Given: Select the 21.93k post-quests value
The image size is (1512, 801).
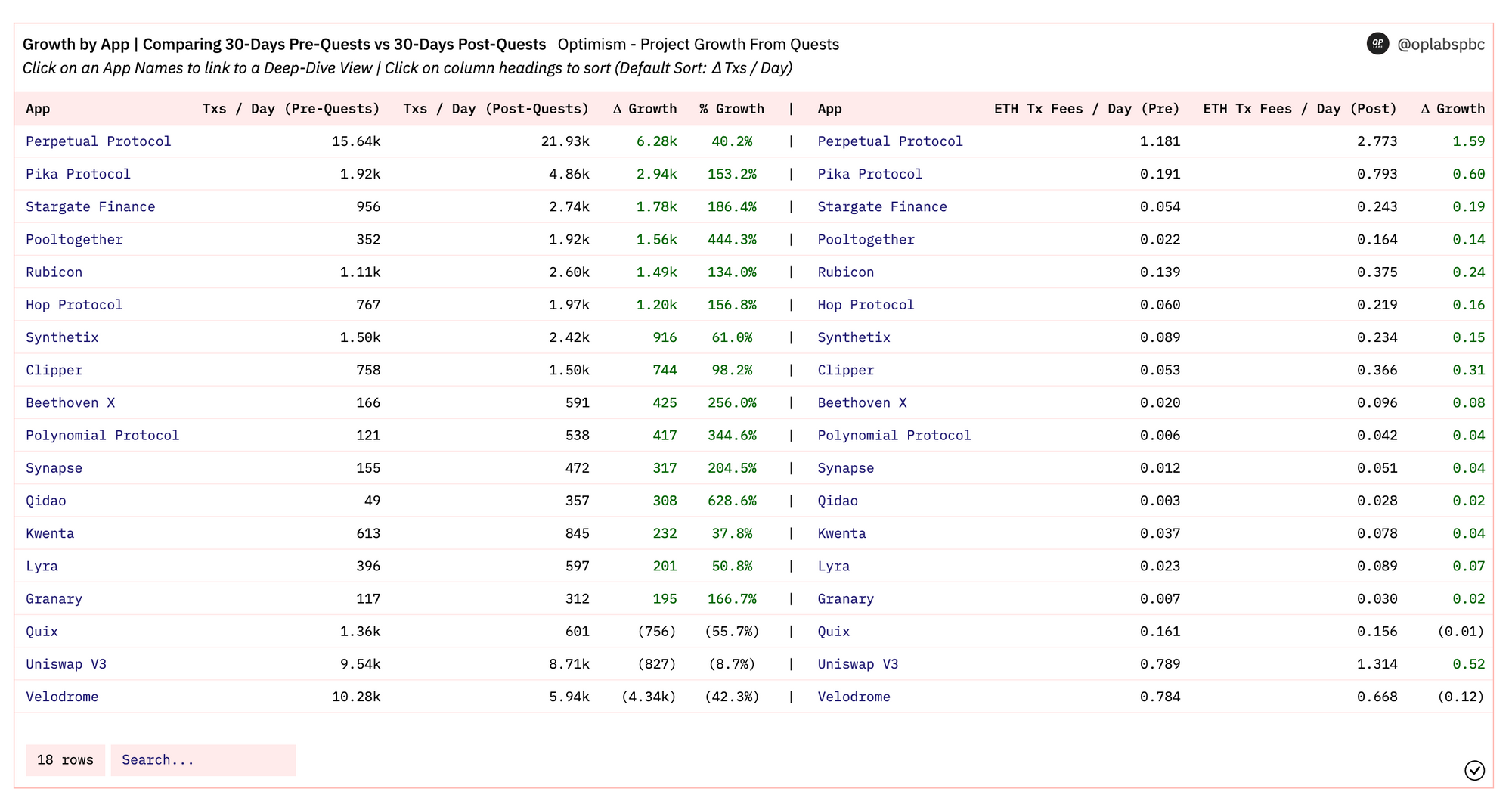Looking at the screenshot, I should click(x=565, y=141).
